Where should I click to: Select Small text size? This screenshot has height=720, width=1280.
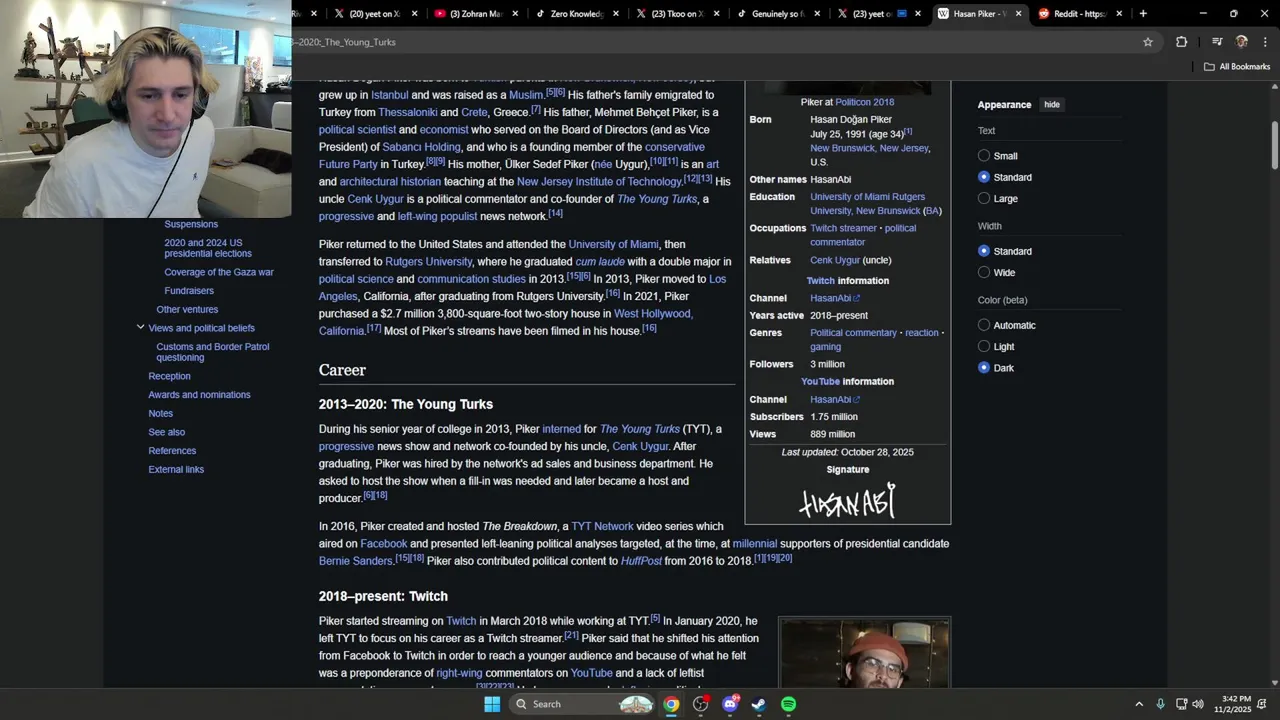pyautogui.click(x=984, y=156)
